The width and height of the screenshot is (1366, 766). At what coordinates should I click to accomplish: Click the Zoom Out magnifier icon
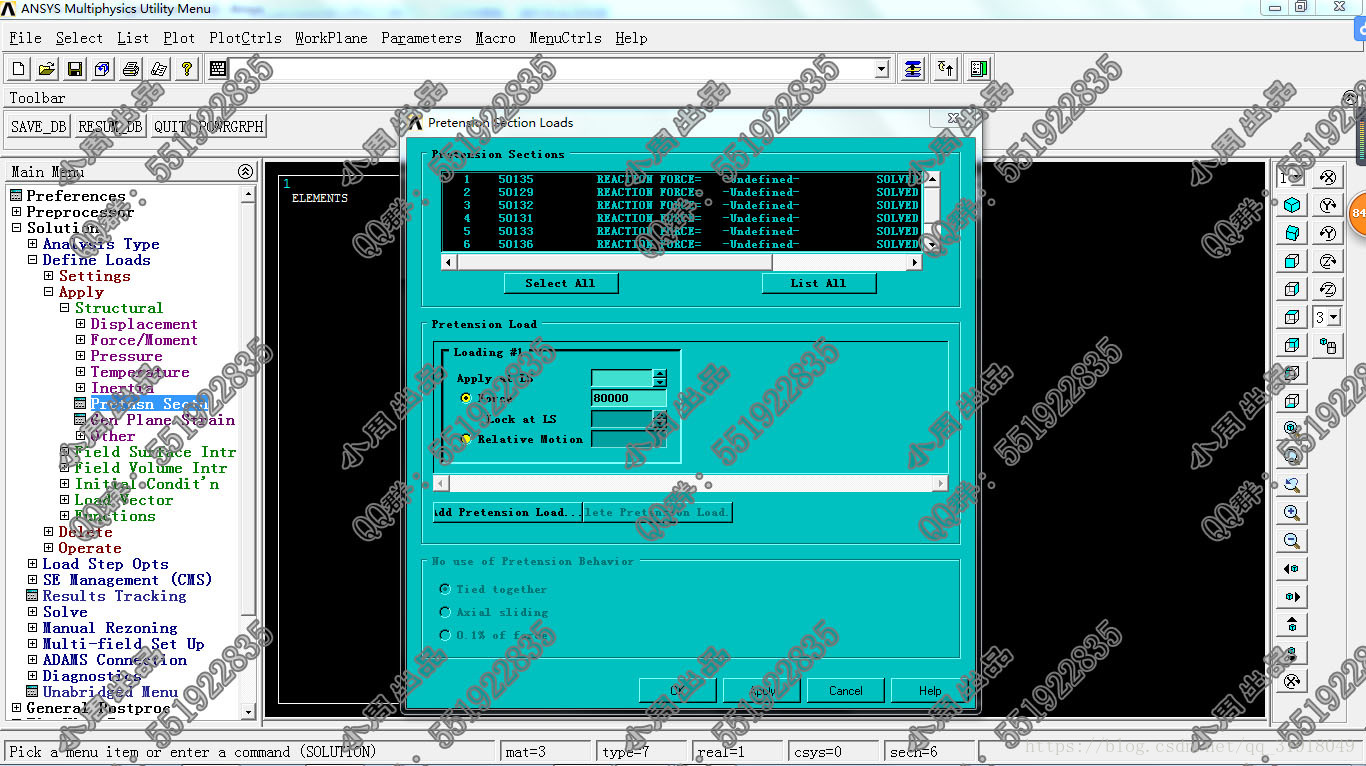(x=1292, y=541)
